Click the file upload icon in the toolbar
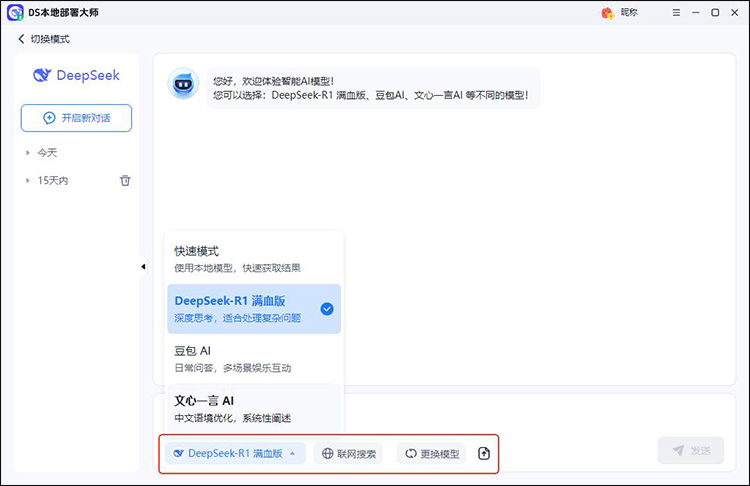The height and width of the screenshot is (486, 750). (484, 453)
